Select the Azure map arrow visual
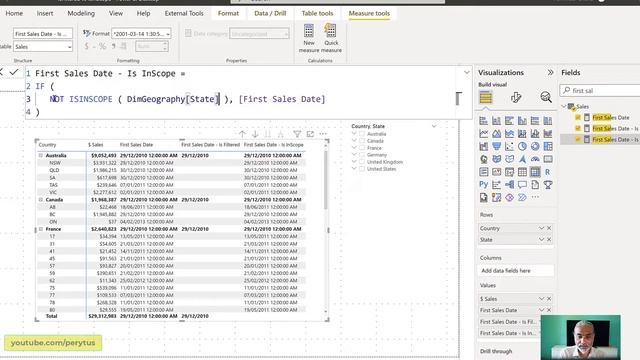Screen dimensions: 640x360 tap(522, 159)
